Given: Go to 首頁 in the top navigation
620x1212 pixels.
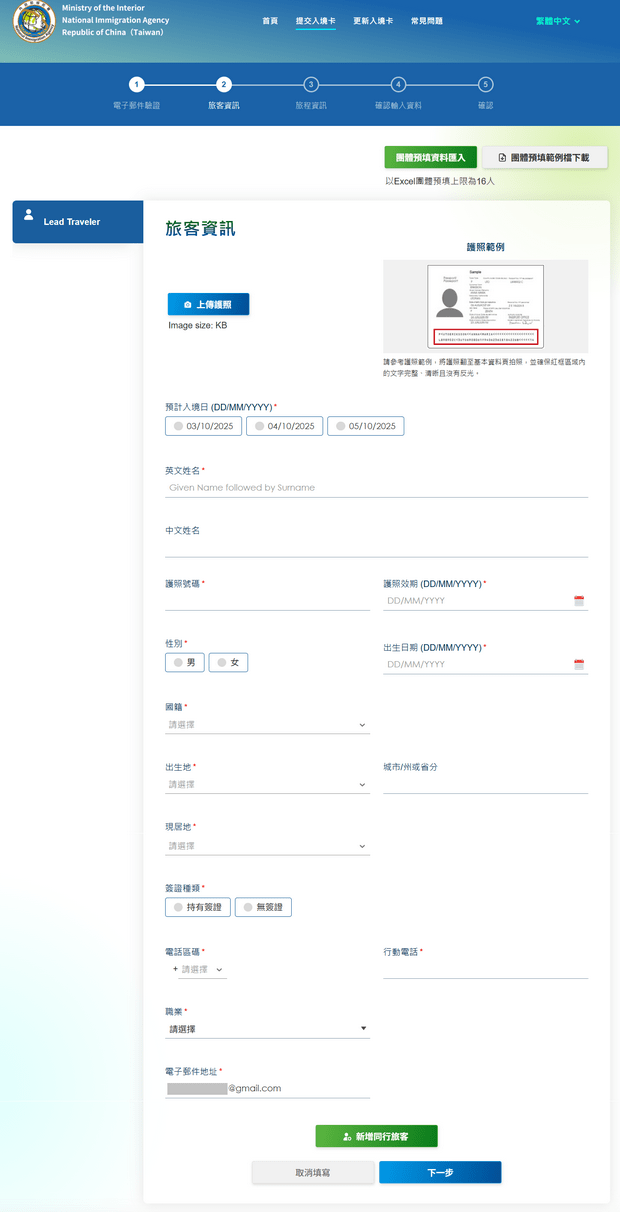Looking at the screenshot, I should 270,21.
